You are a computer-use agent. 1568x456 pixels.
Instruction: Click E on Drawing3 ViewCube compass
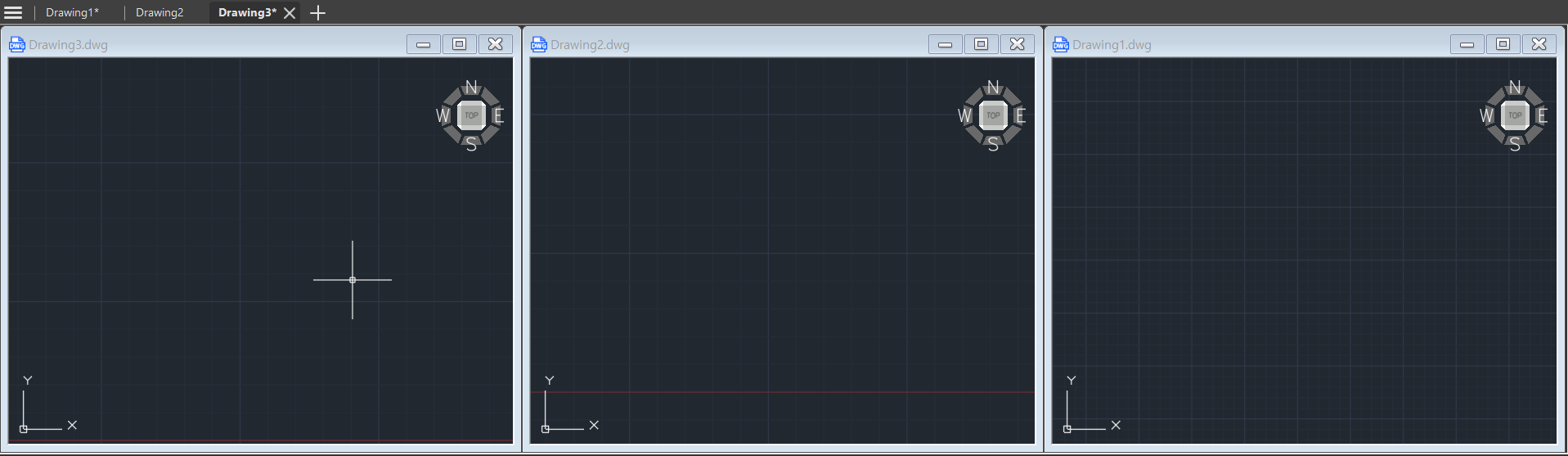(498, 115)
